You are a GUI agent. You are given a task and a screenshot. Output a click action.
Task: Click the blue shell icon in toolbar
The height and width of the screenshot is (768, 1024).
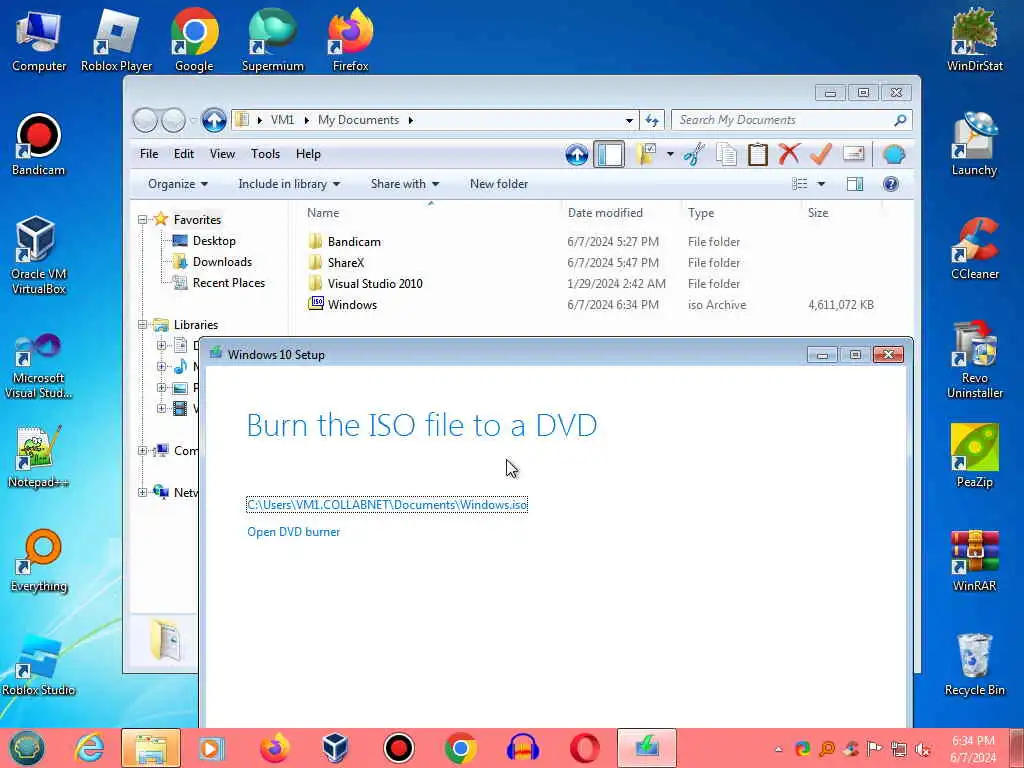click(x=893, y=155)
